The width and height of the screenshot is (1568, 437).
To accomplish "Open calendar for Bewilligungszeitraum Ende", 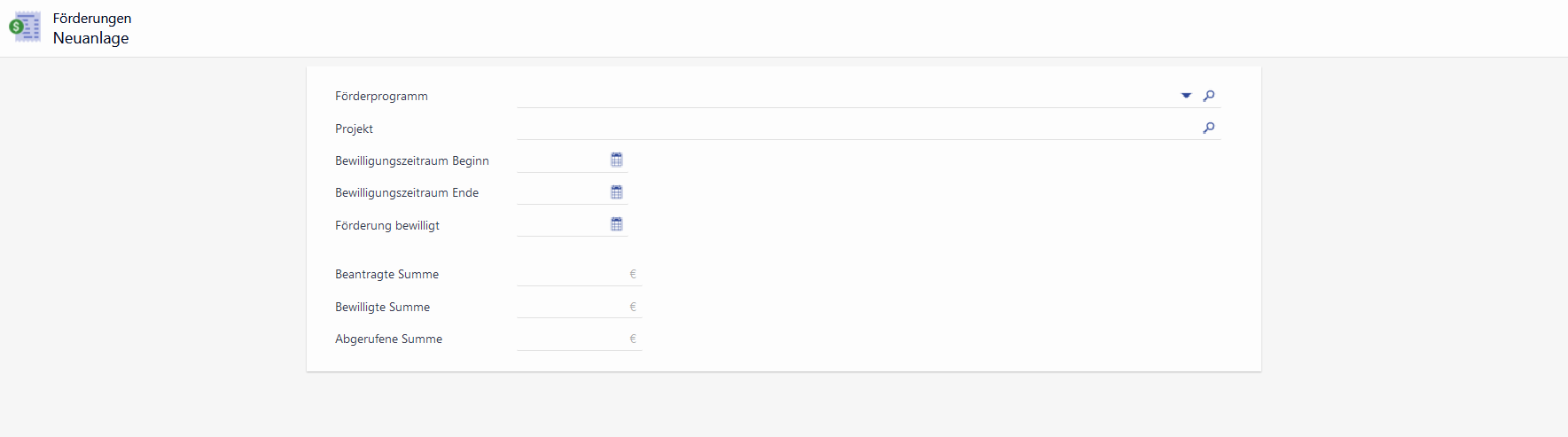I will pyautogui.click(x=617, y=192).
